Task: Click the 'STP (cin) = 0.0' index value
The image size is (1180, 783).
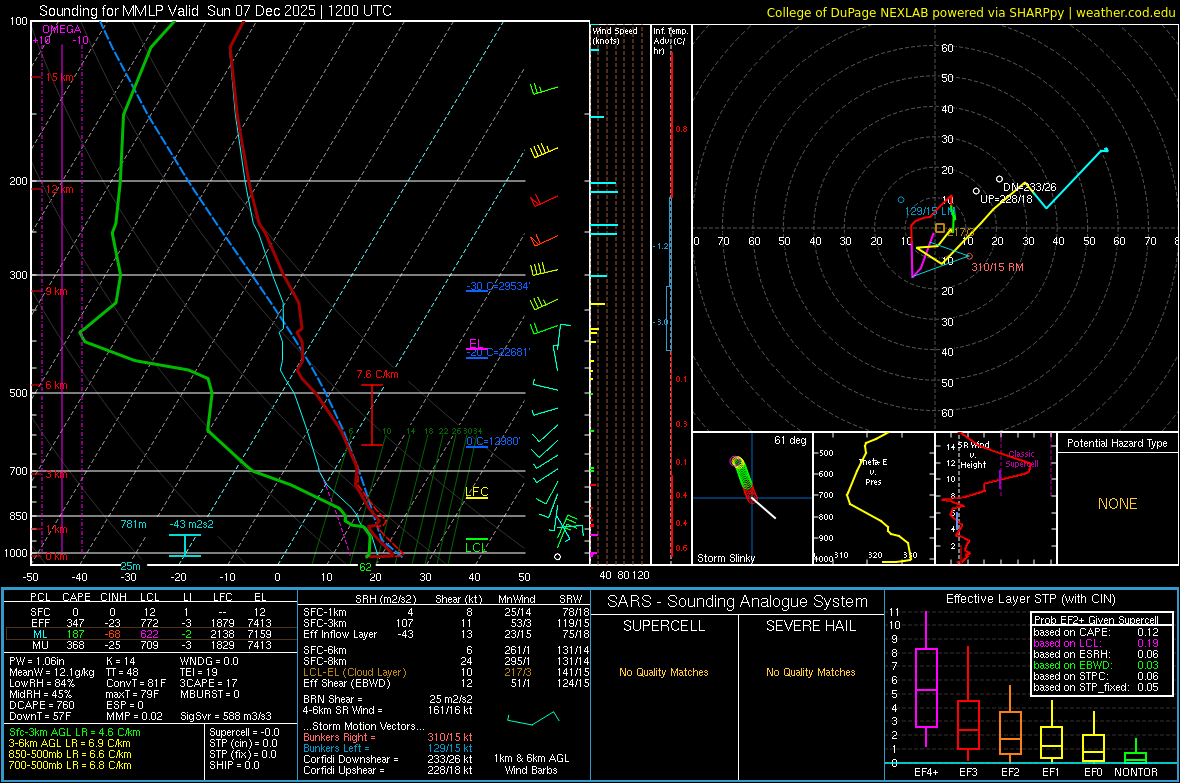Action: tap(243, 743)
